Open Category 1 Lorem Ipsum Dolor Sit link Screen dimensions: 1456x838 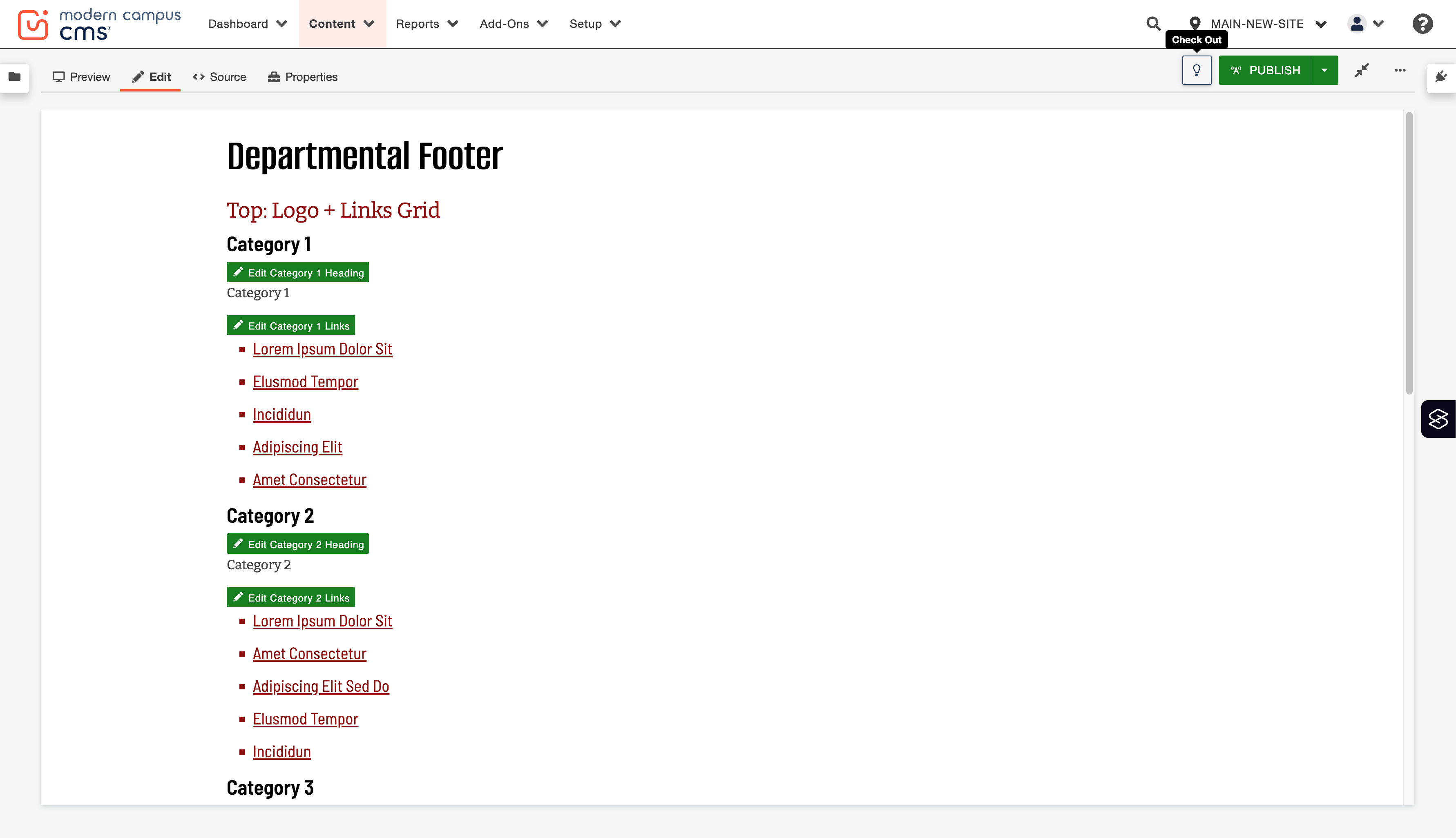pos(322,349)
